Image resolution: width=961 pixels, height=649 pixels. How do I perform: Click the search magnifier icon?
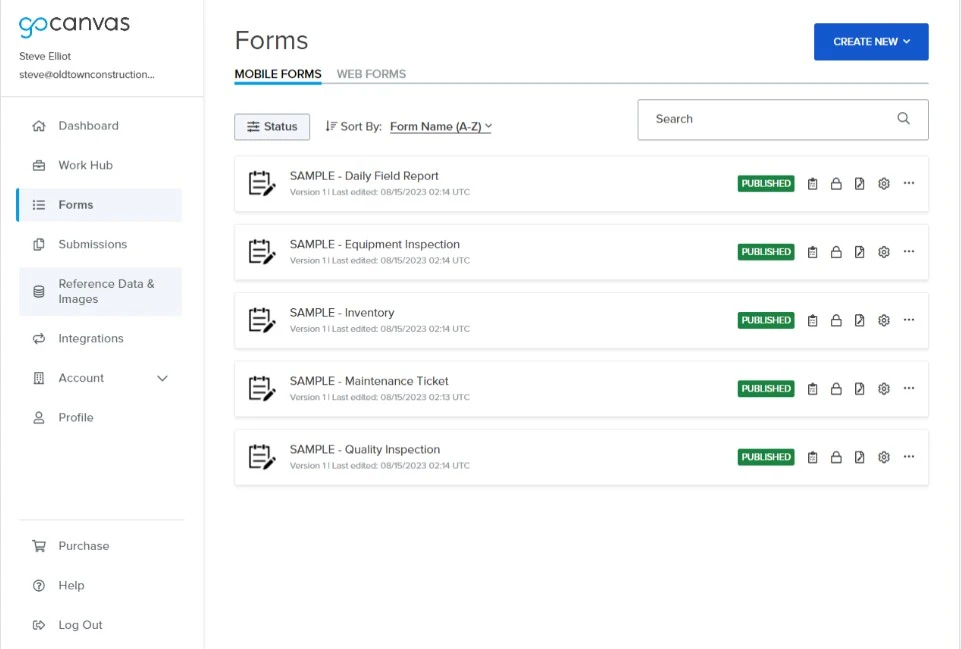pos(903,118)
